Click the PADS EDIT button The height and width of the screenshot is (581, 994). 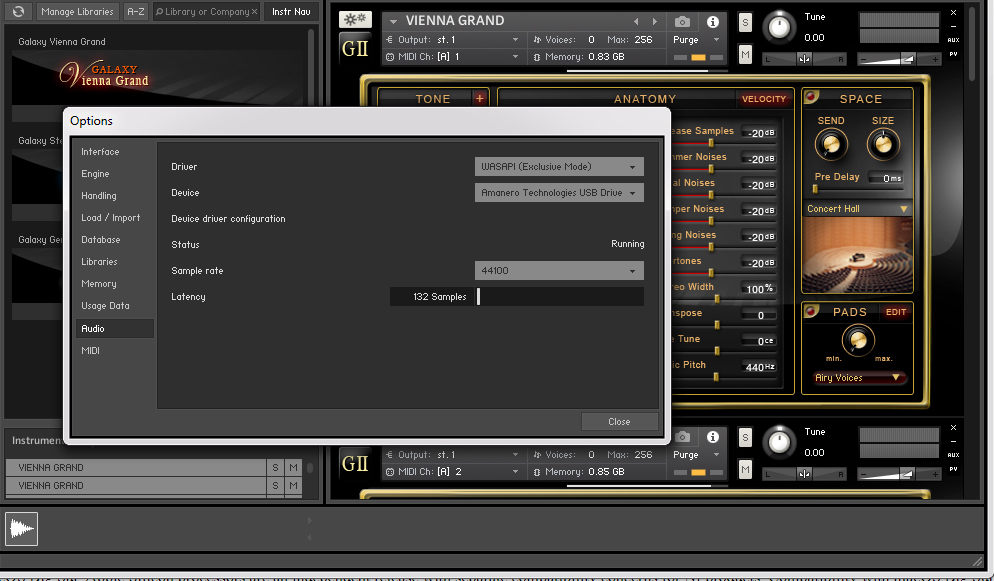(896, 312)
